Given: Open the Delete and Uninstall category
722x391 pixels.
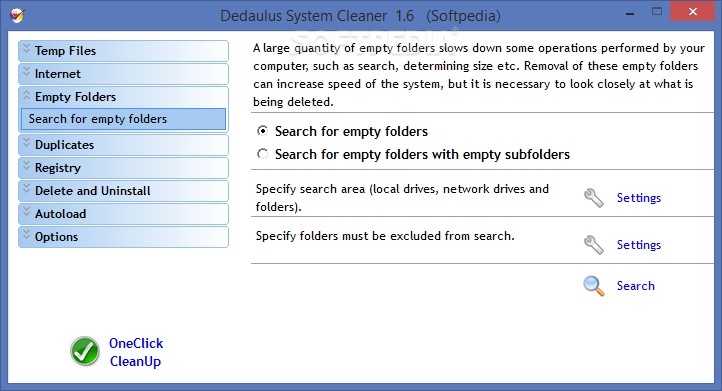Looking at the screenshot, I should [123, 191].
